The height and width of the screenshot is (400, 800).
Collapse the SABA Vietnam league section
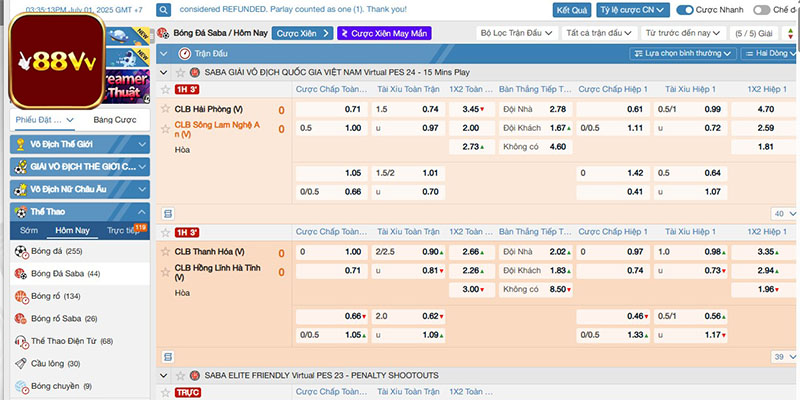[166, 73]
